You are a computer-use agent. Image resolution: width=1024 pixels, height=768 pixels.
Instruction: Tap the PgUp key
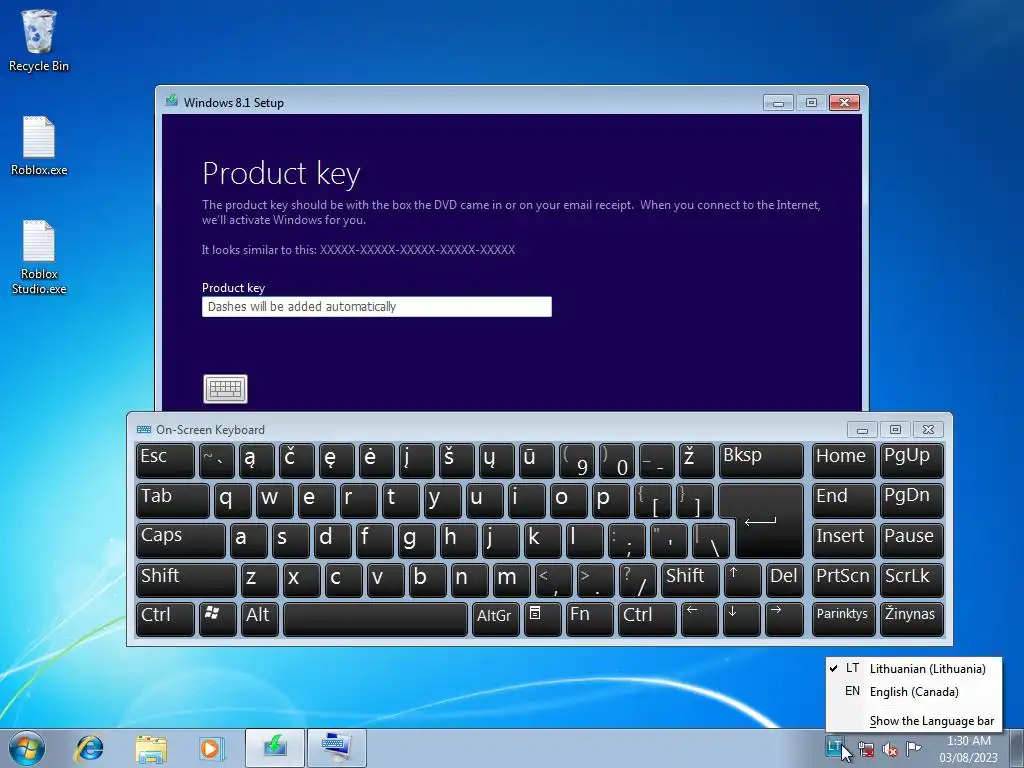tap(912, 460)
